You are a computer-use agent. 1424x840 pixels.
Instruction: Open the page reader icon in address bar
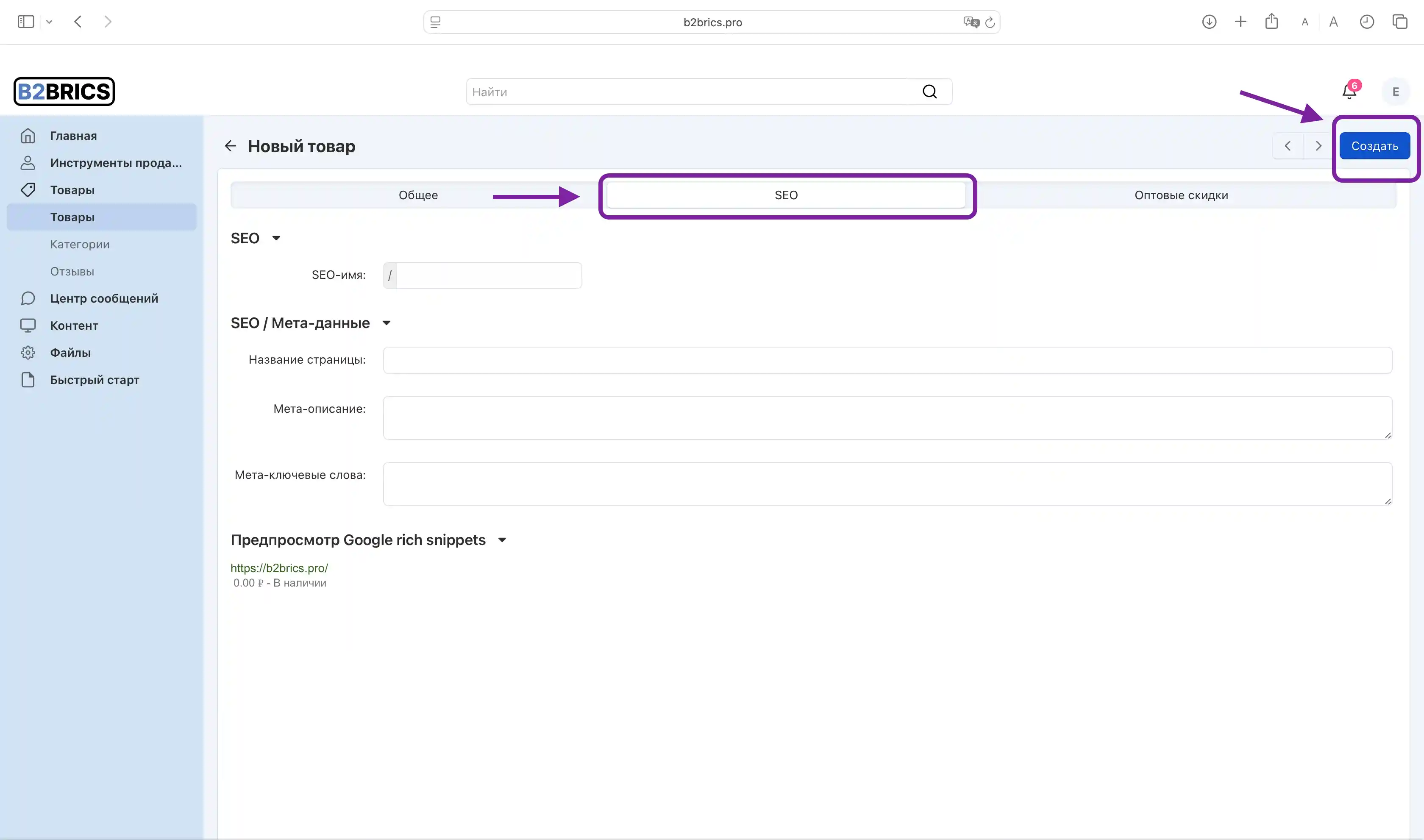[435, 22]
